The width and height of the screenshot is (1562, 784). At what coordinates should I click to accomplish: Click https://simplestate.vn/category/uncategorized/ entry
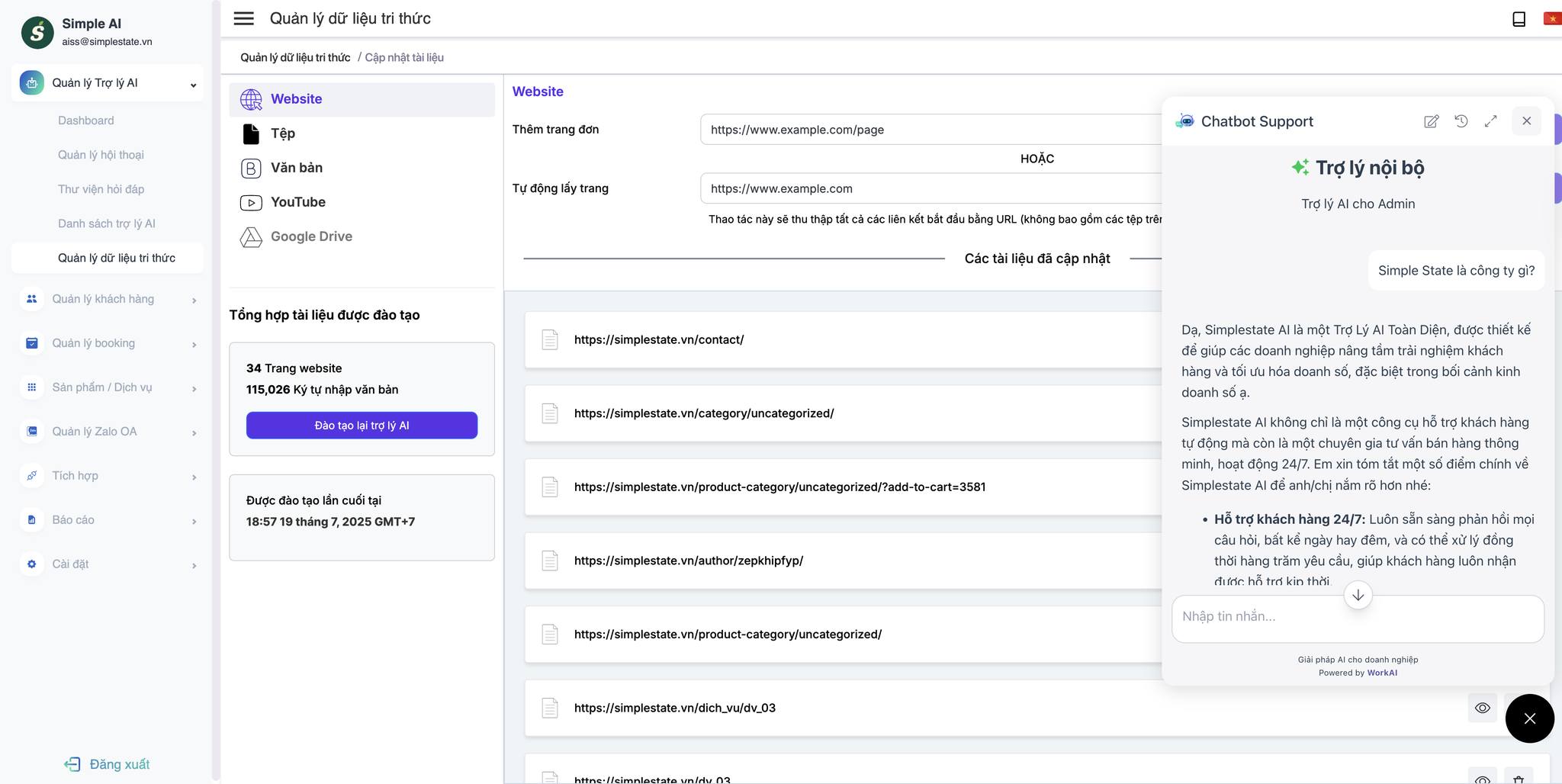(x=704, y=413)
